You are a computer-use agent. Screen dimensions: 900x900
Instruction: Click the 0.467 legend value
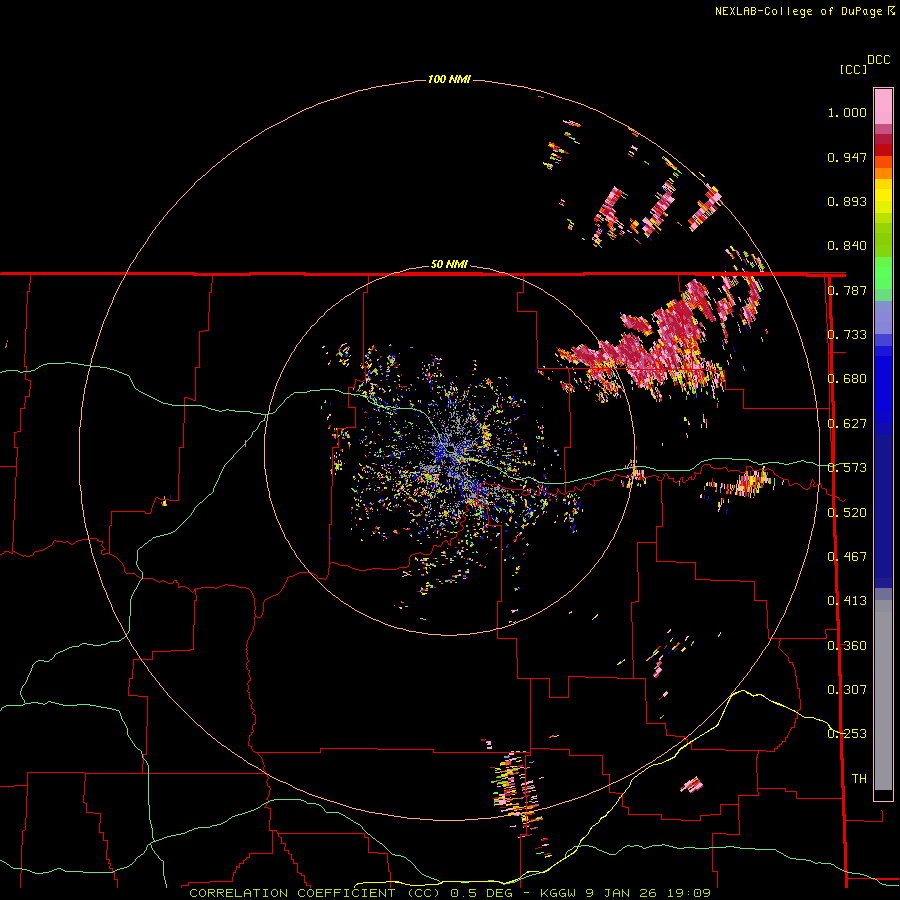click(x=847, y=557)
